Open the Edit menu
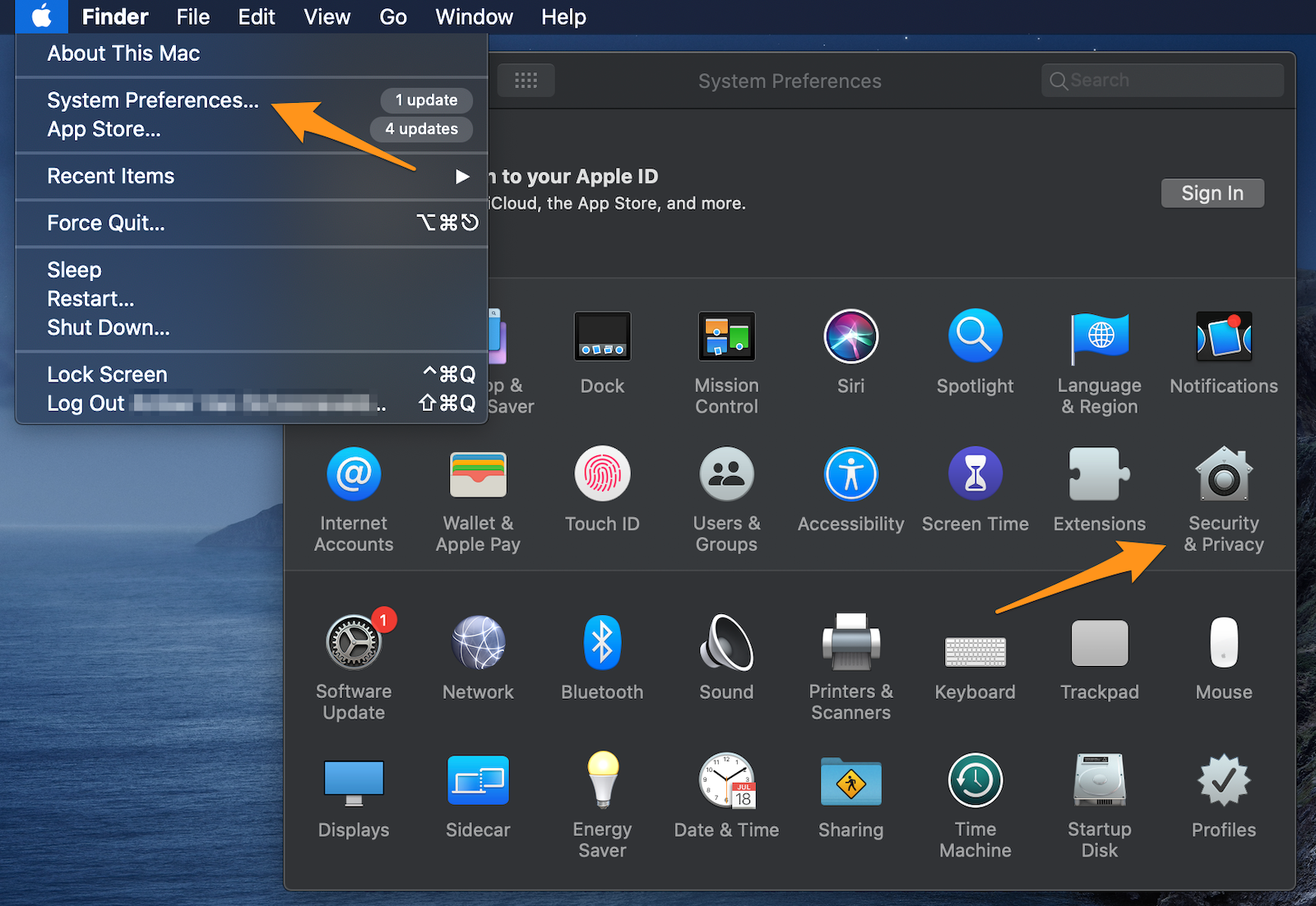1316x906 pixels. (x=257, y=16)
